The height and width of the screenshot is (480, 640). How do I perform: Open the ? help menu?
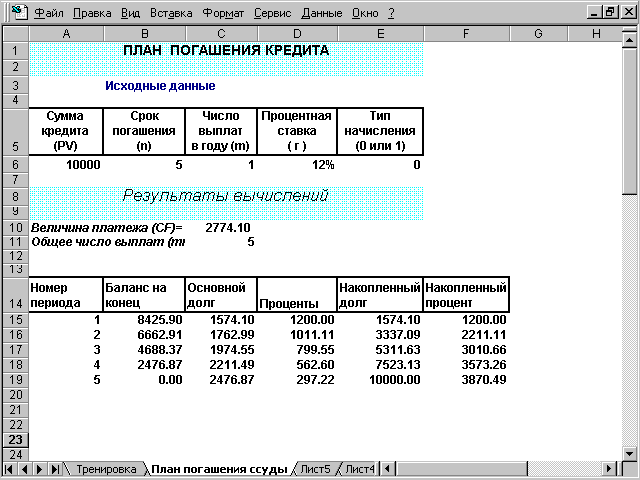pyautogui.click(x=391, y=13)
